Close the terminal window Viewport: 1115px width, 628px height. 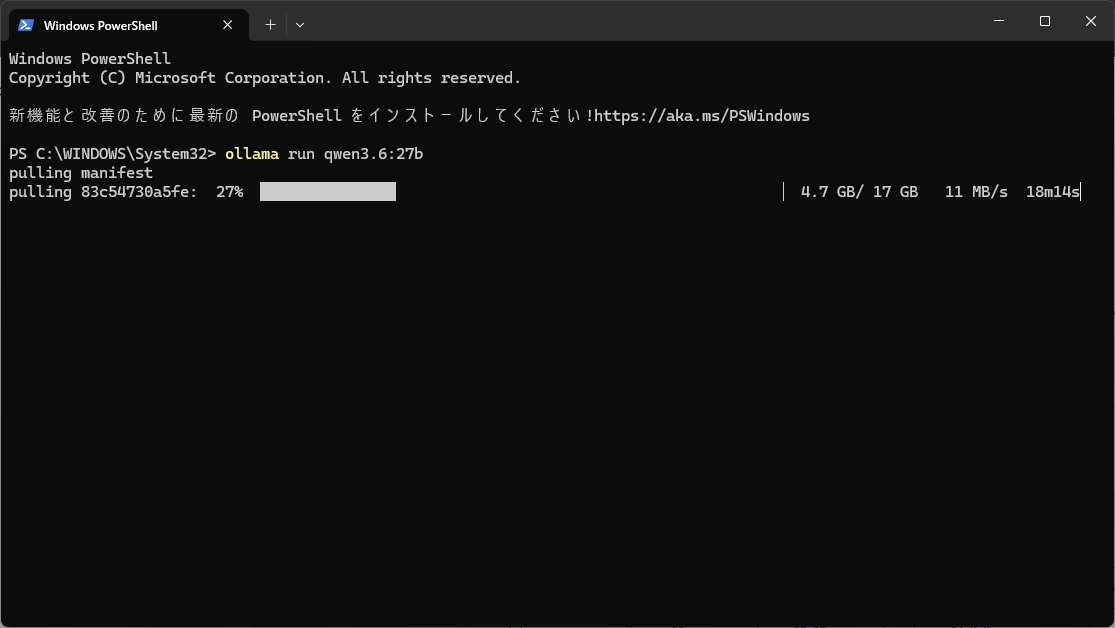[1091, 21]
